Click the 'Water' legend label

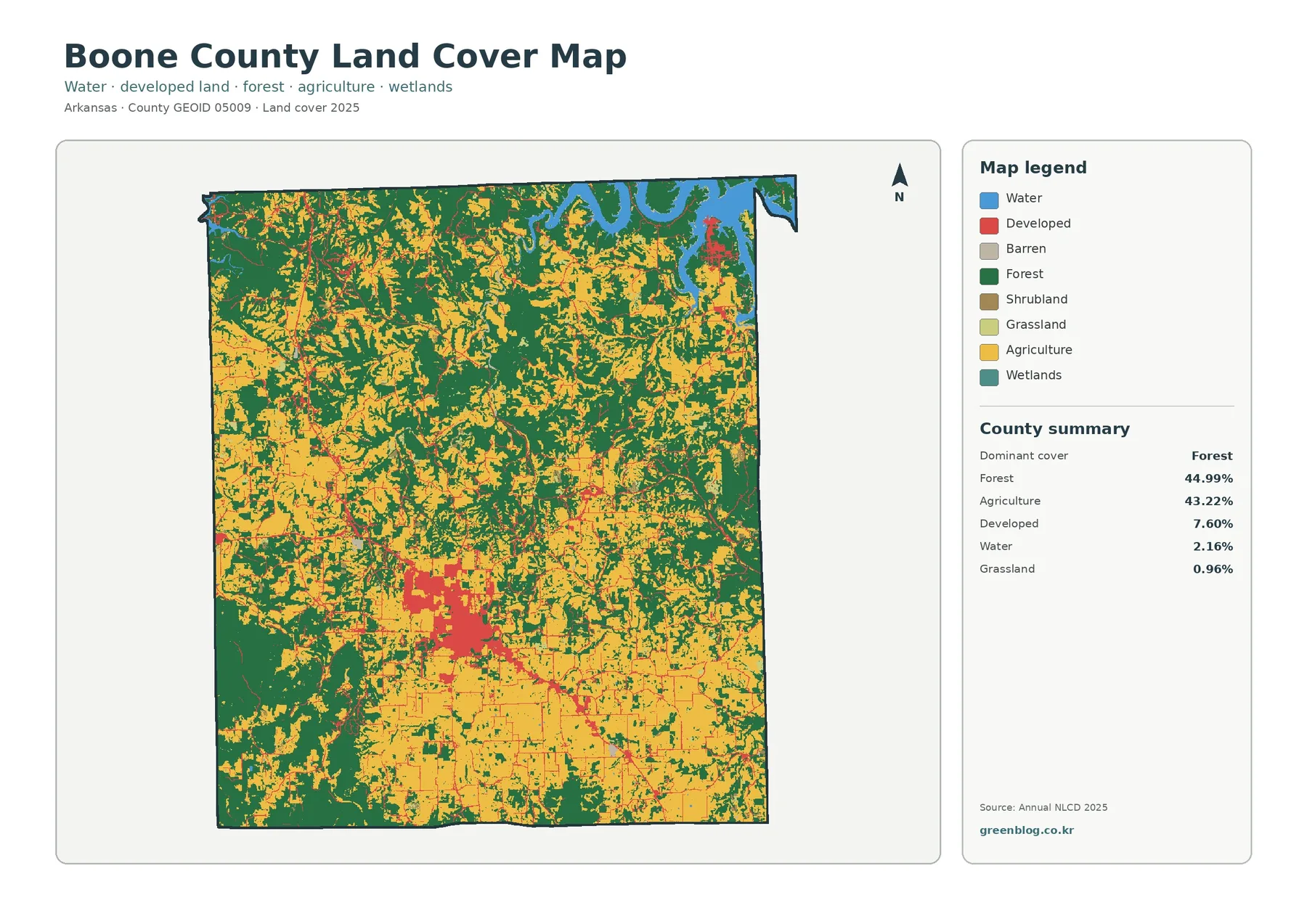pos(1024,198)
